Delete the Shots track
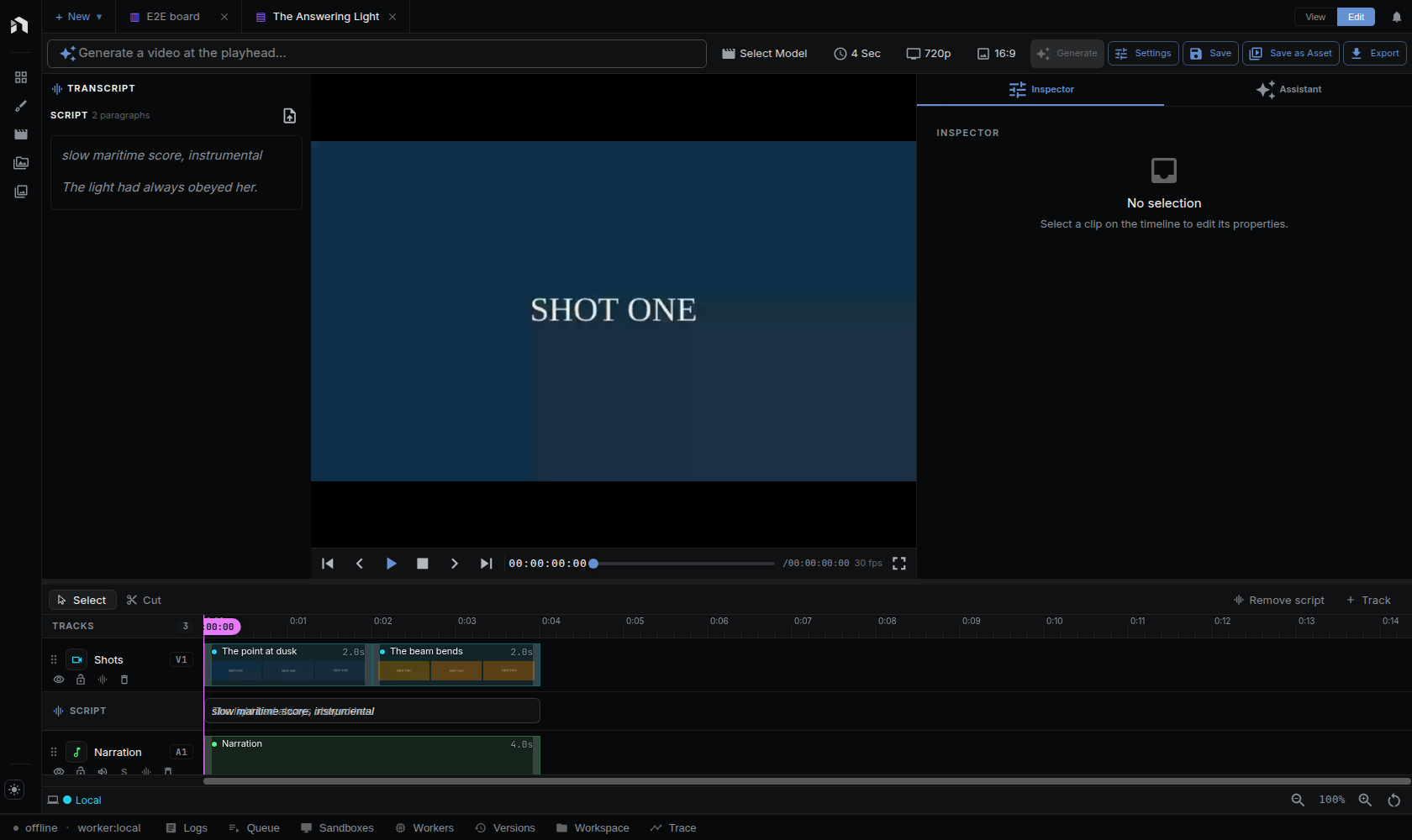 (x=124, y=680)
